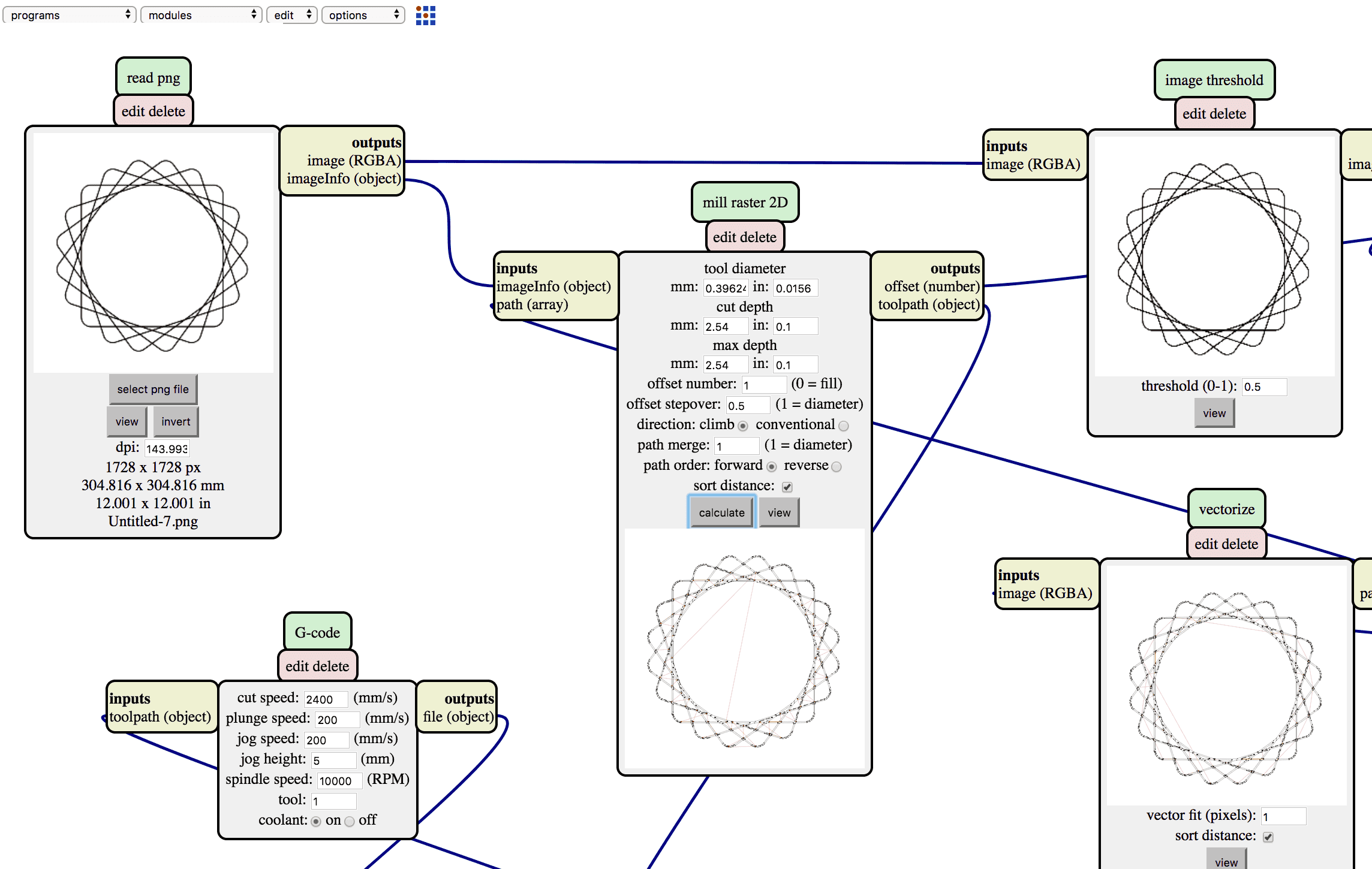This screenshot has height=869, width=1372.
Task: Select climb direction radio button
Action: (743, 426)
